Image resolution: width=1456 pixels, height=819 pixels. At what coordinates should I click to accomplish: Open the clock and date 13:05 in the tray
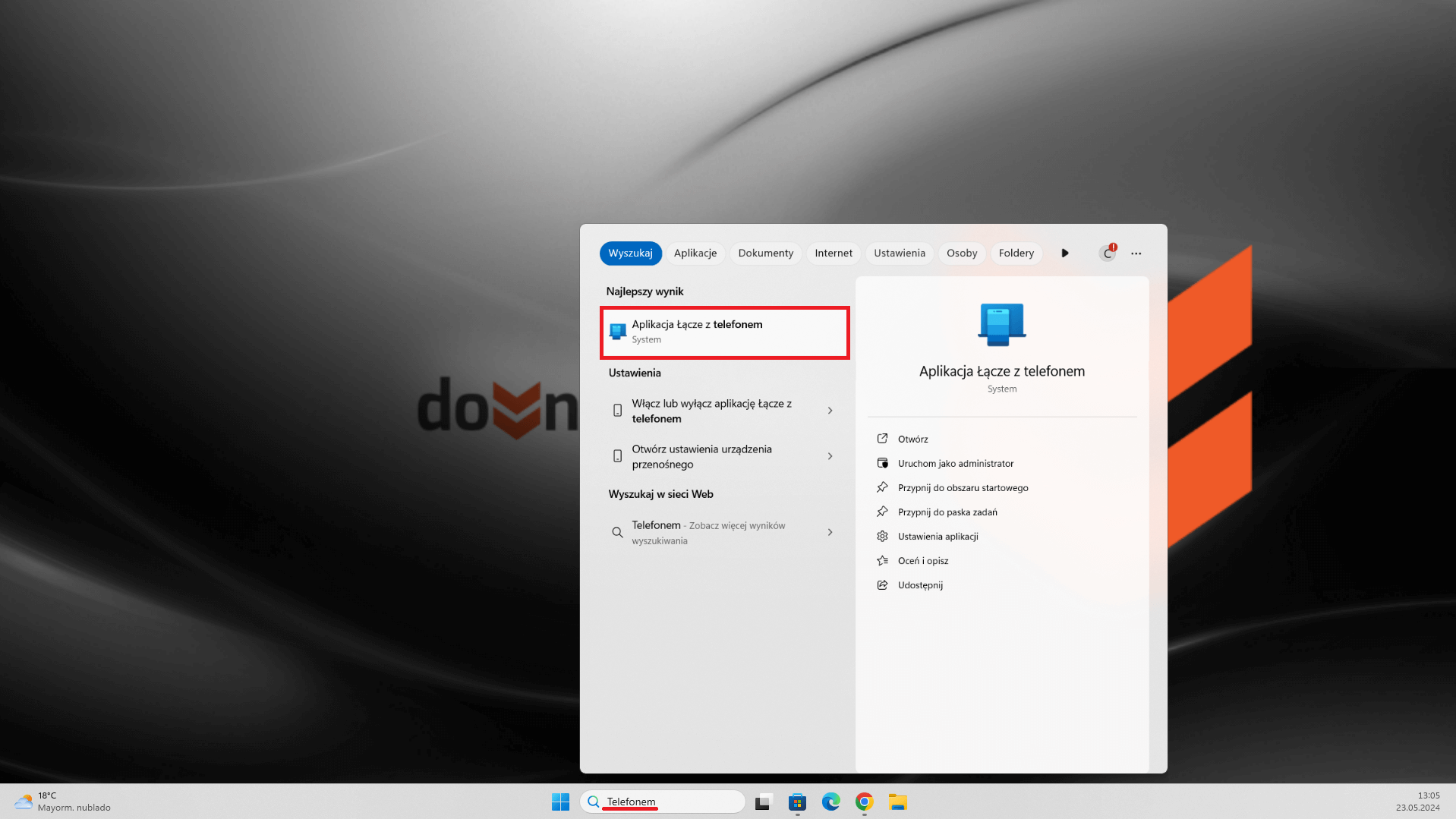[1417, 802]
